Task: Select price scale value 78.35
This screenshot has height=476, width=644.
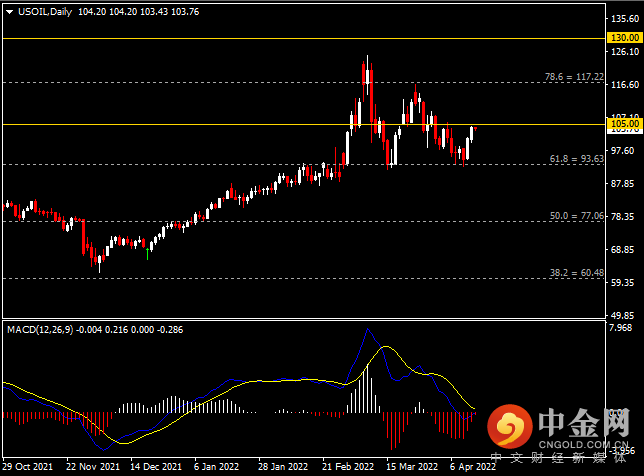Action: [625, 216]
